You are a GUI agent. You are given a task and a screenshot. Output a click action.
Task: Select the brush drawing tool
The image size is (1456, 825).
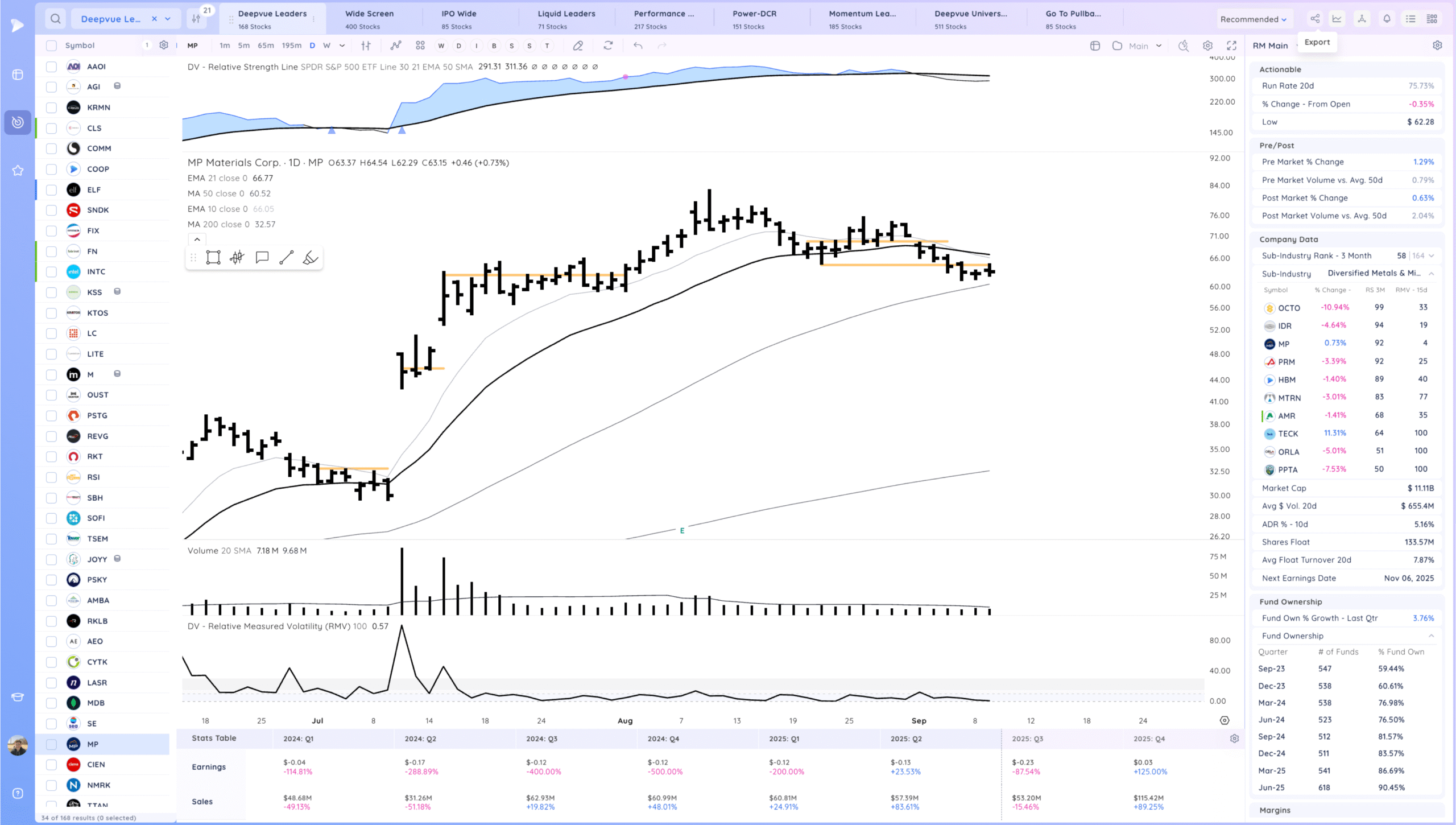(x=310, y=258)
